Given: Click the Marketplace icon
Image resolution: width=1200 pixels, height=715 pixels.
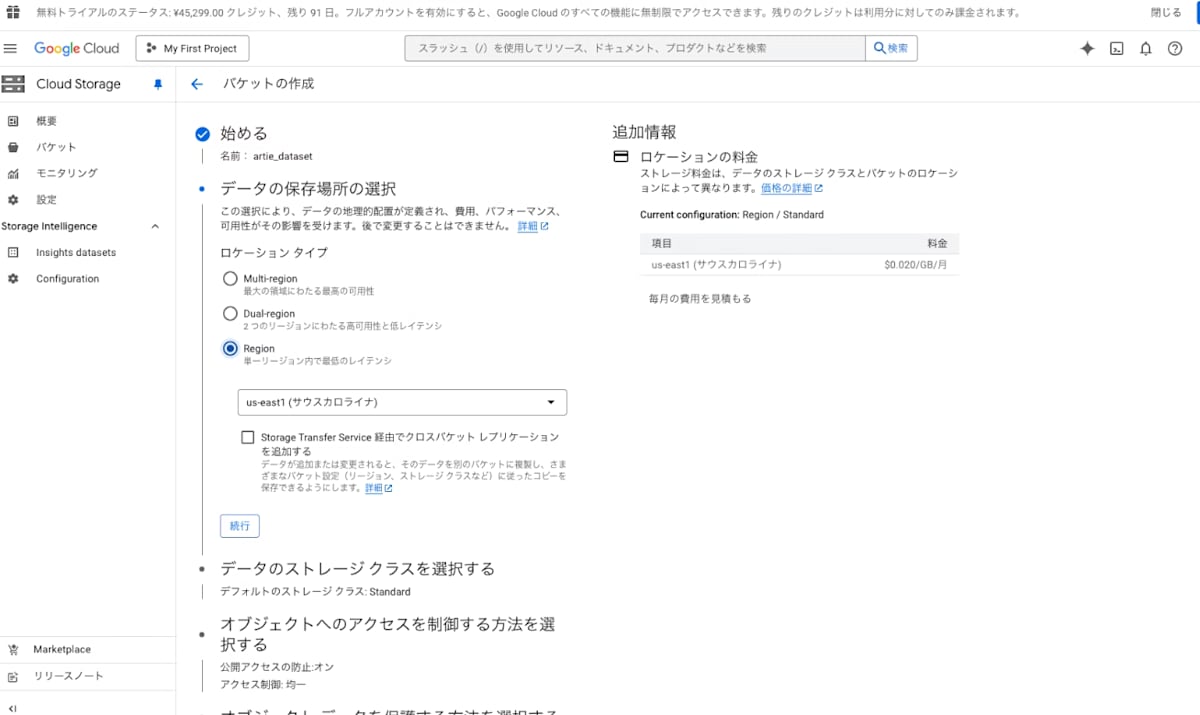Looking at the screenshot, I should pos(13,649).
